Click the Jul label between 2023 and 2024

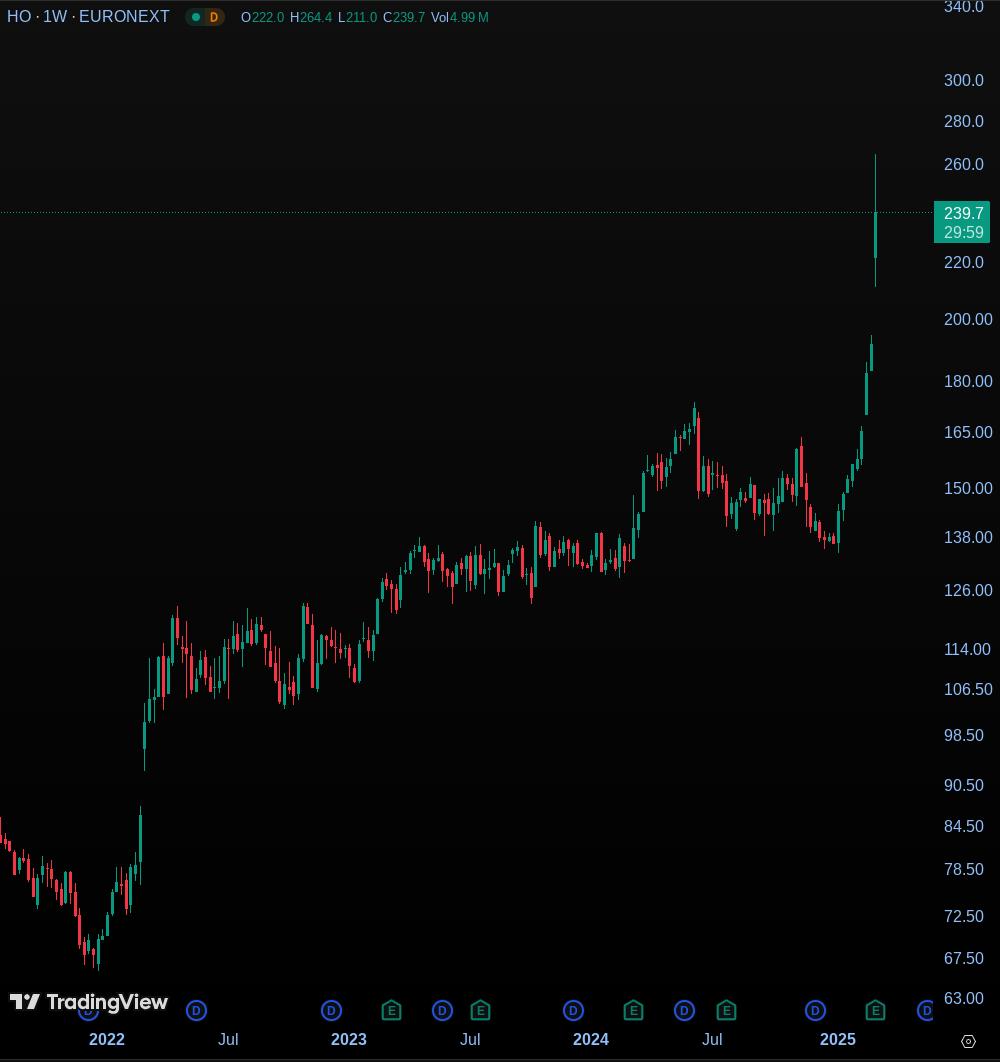tap(470, 1040)
